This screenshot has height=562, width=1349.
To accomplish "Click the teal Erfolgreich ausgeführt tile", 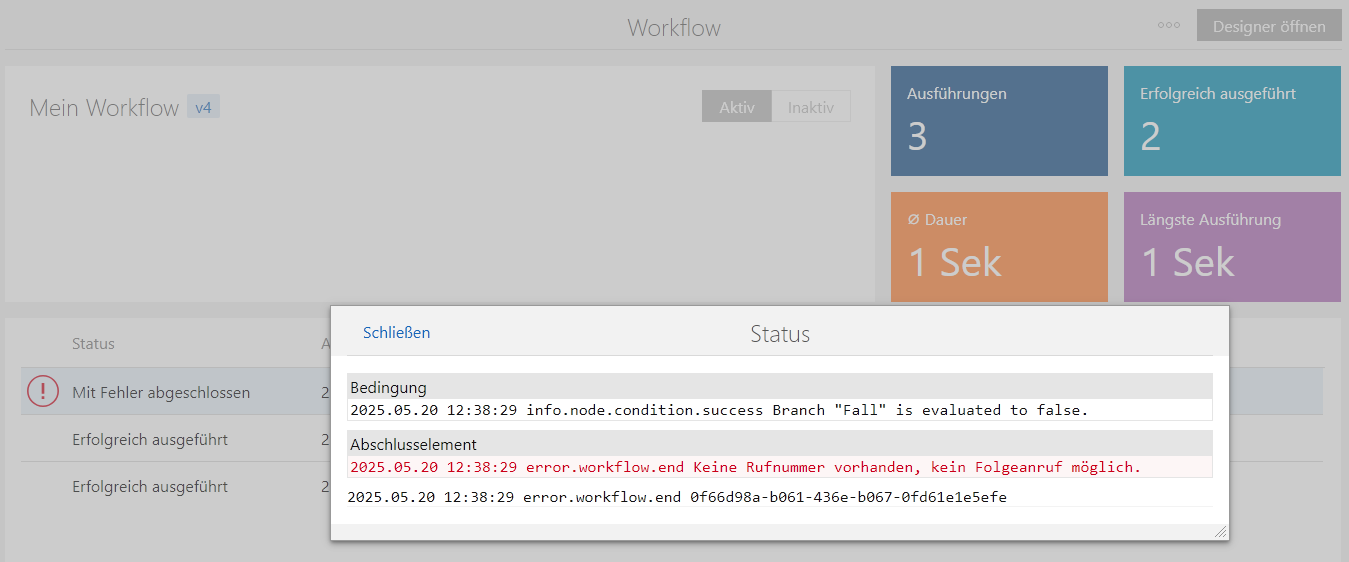I will [1232, 121].
